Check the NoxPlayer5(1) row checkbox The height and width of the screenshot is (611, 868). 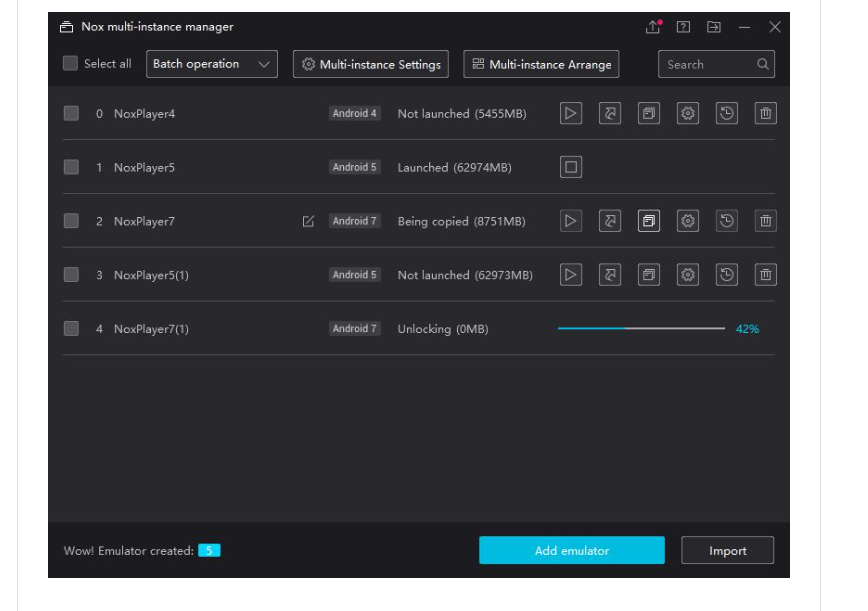[x=71, y=275]
